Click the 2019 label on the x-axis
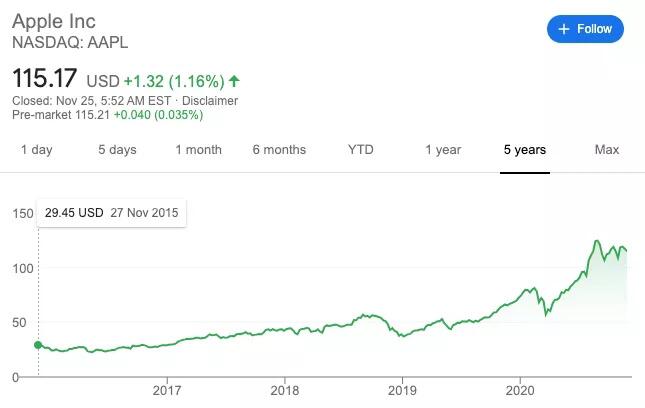This screenshot has height=408, width=645. click(402, 390)
